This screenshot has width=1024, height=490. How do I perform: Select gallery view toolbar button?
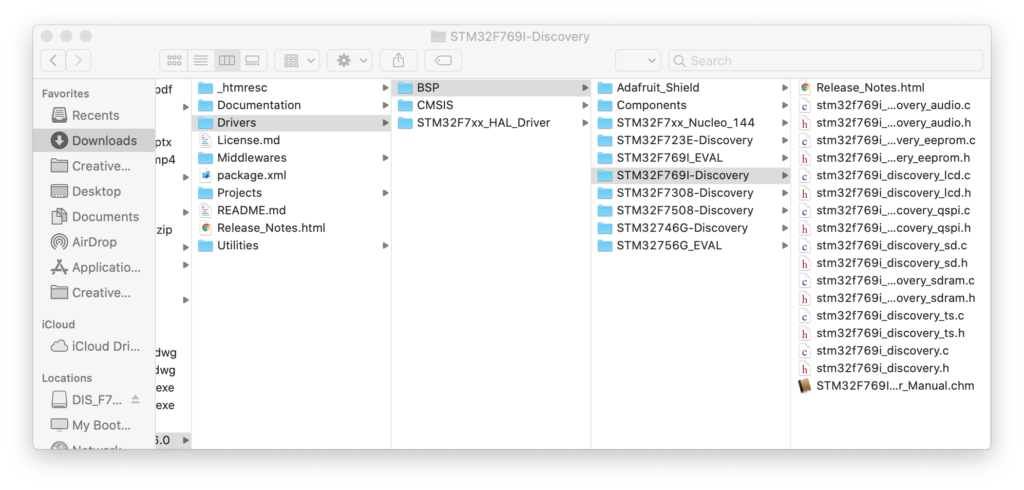(x=252, y=61)
